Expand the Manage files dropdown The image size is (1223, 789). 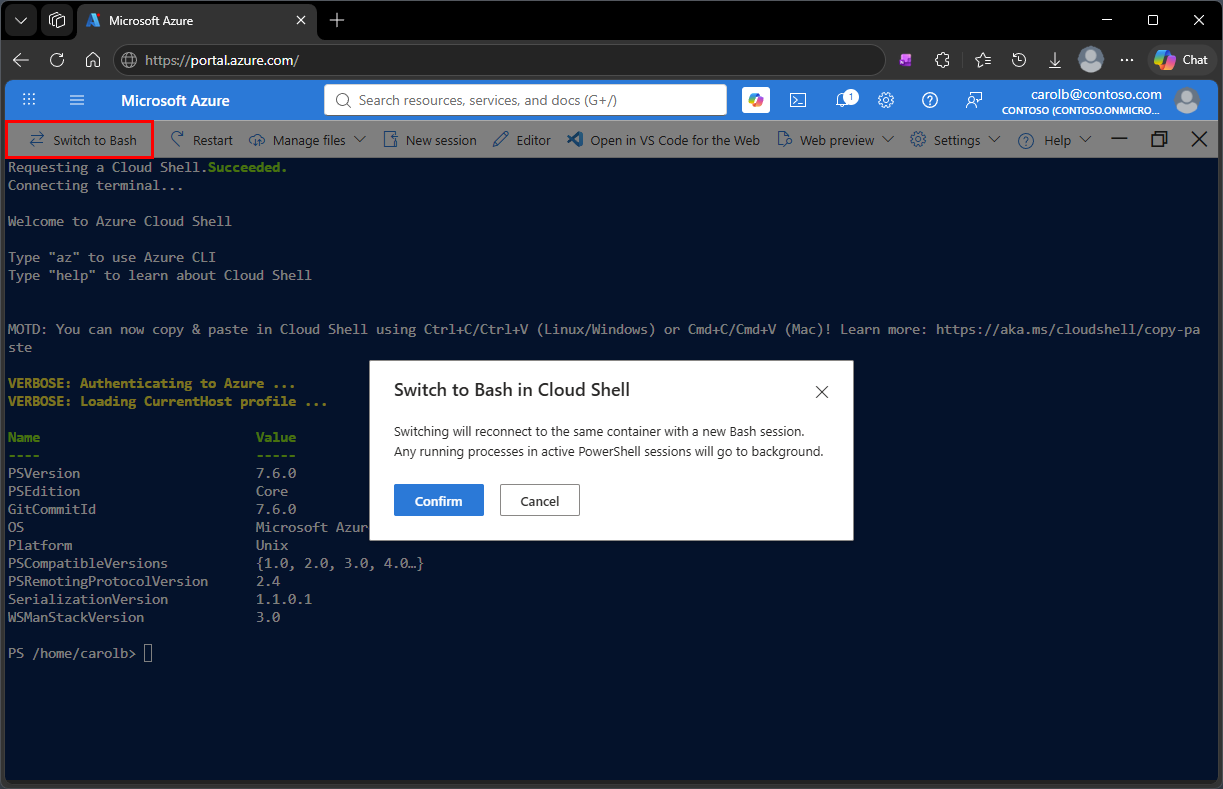(307, 140)
